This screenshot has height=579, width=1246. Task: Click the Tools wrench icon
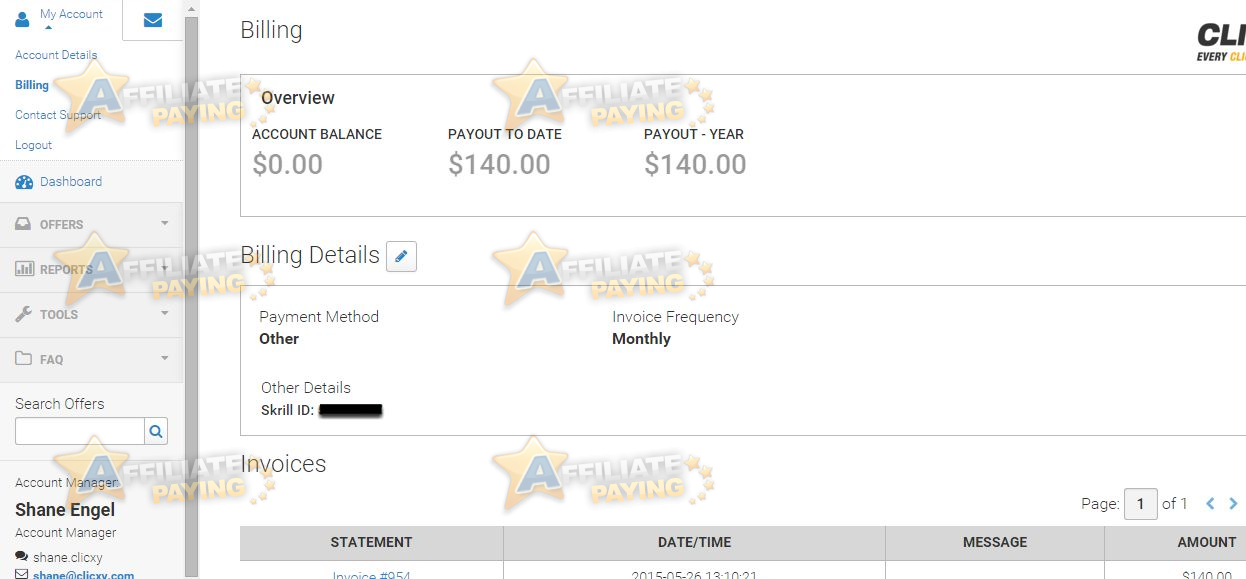click(x=24, y=314)
